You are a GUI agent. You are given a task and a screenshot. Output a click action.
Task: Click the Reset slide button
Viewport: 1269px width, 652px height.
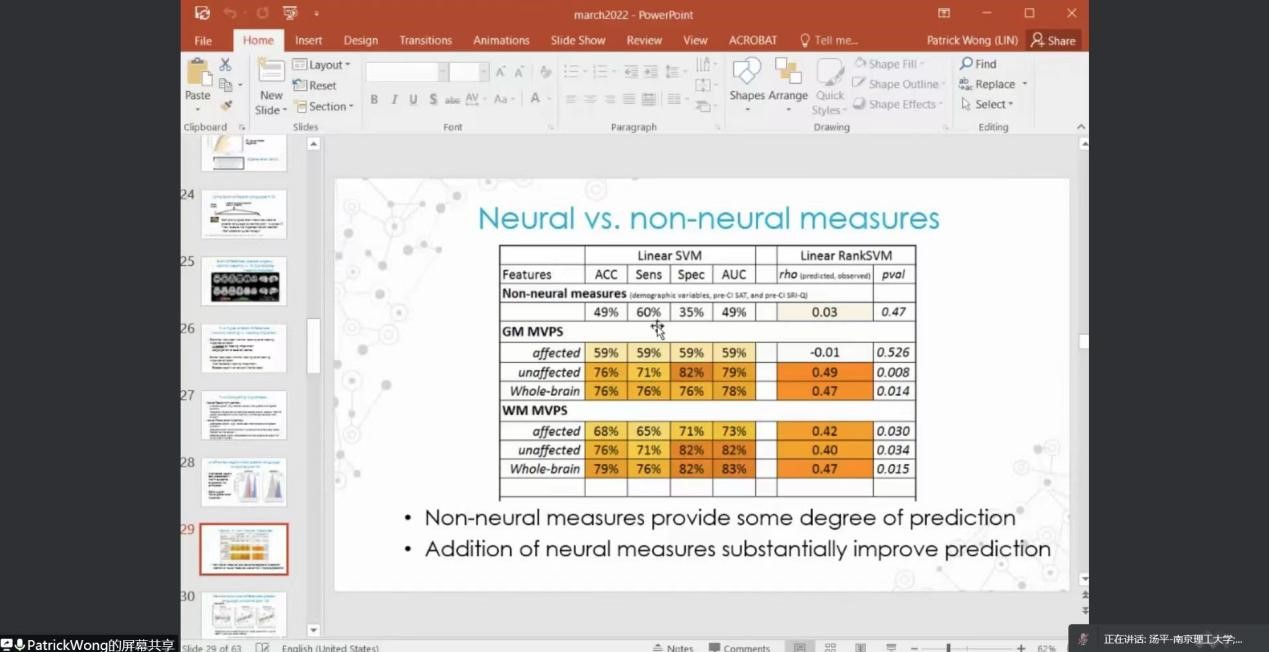point(316,86)
